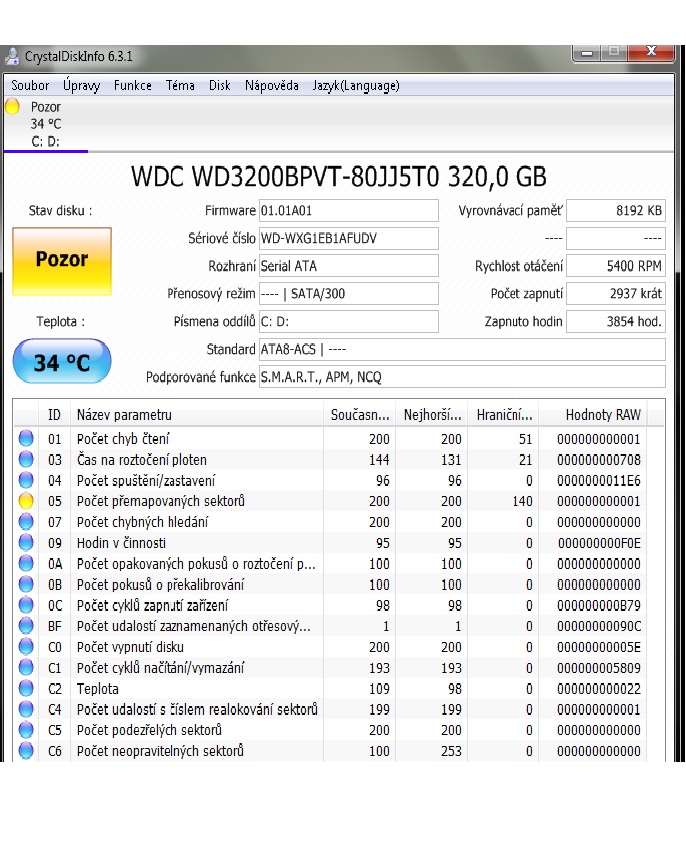Screen dimensions: 686x856
Task: Click status icon for Počet chybných hledání
Action: 26,521
